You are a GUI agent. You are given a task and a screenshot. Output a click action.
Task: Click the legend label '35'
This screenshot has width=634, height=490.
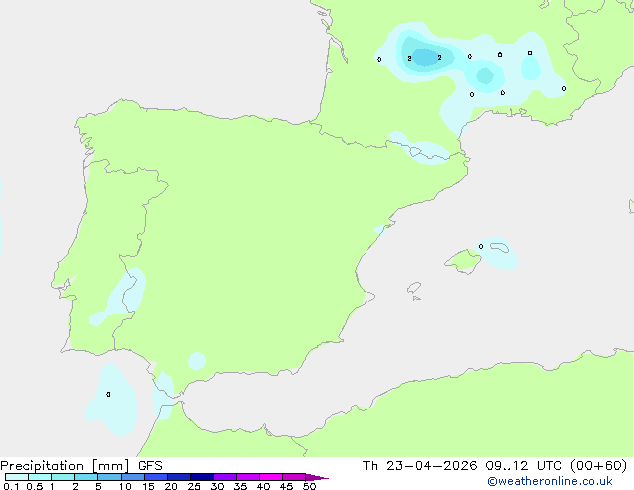click(x=240, y=486)
